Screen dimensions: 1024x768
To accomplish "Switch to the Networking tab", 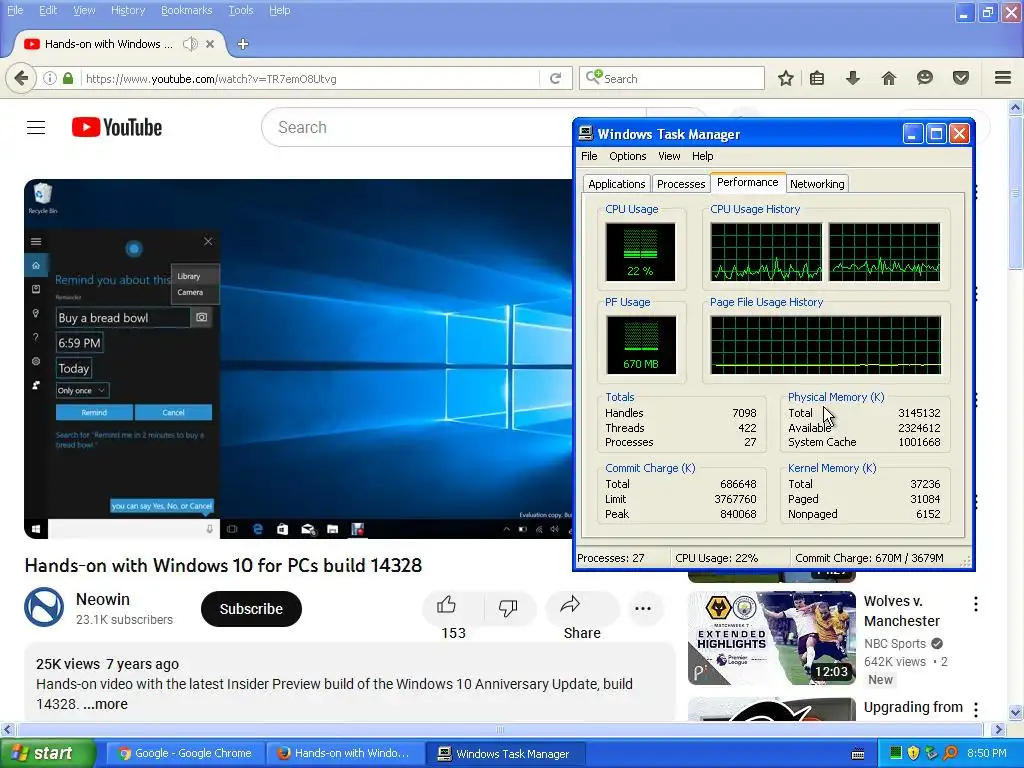I will pyautogui.click(x=817, y=184).
